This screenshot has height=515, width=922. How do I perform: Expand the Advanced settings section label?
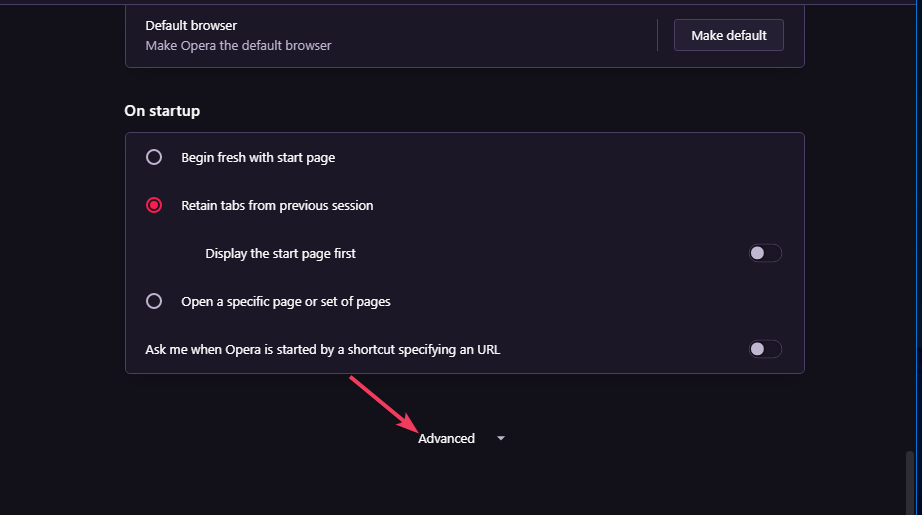coord(447,439)
